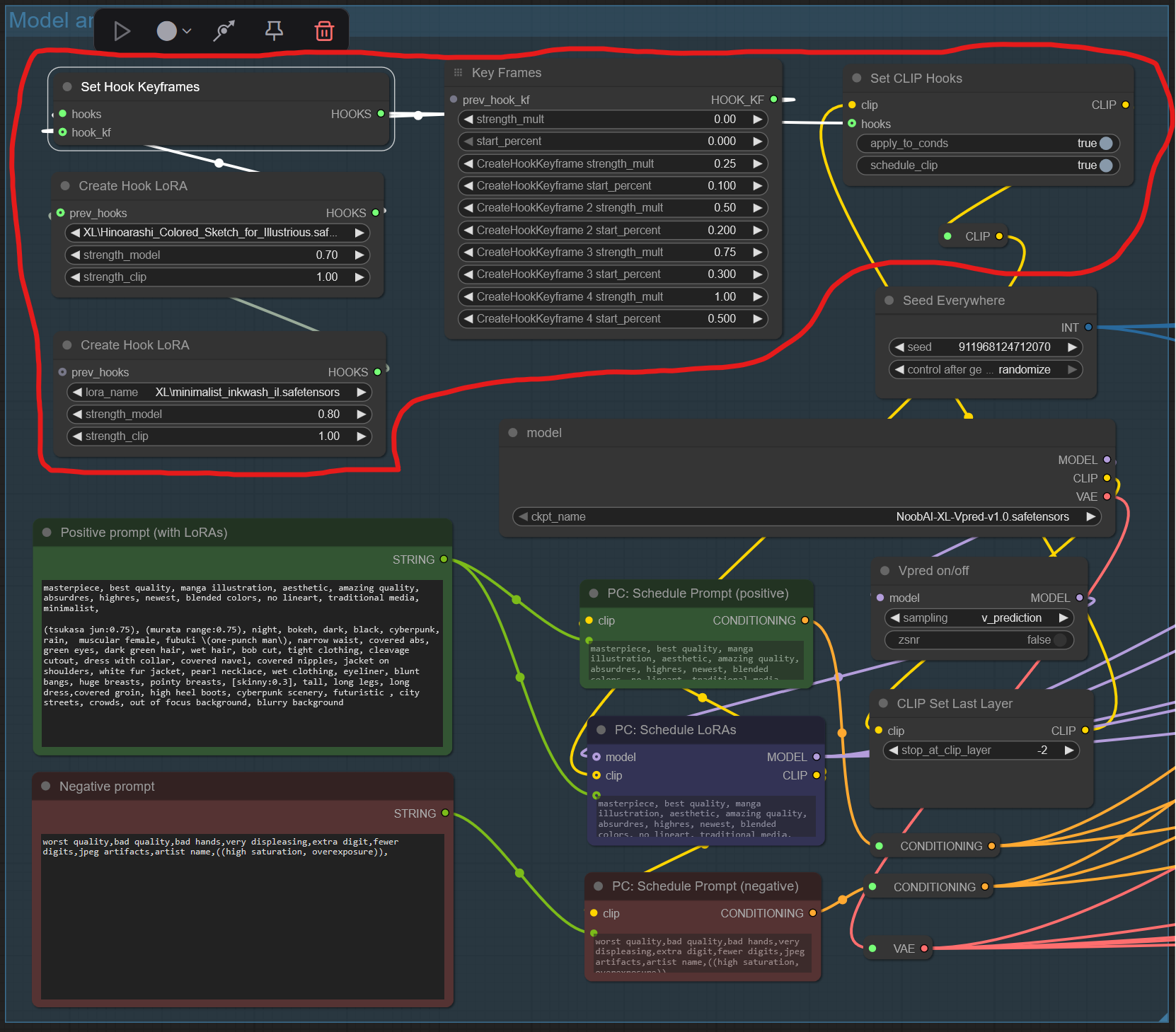Adjust CreateHookKeyframe 2 strength_mult 0.50 field

click(613, 208)
